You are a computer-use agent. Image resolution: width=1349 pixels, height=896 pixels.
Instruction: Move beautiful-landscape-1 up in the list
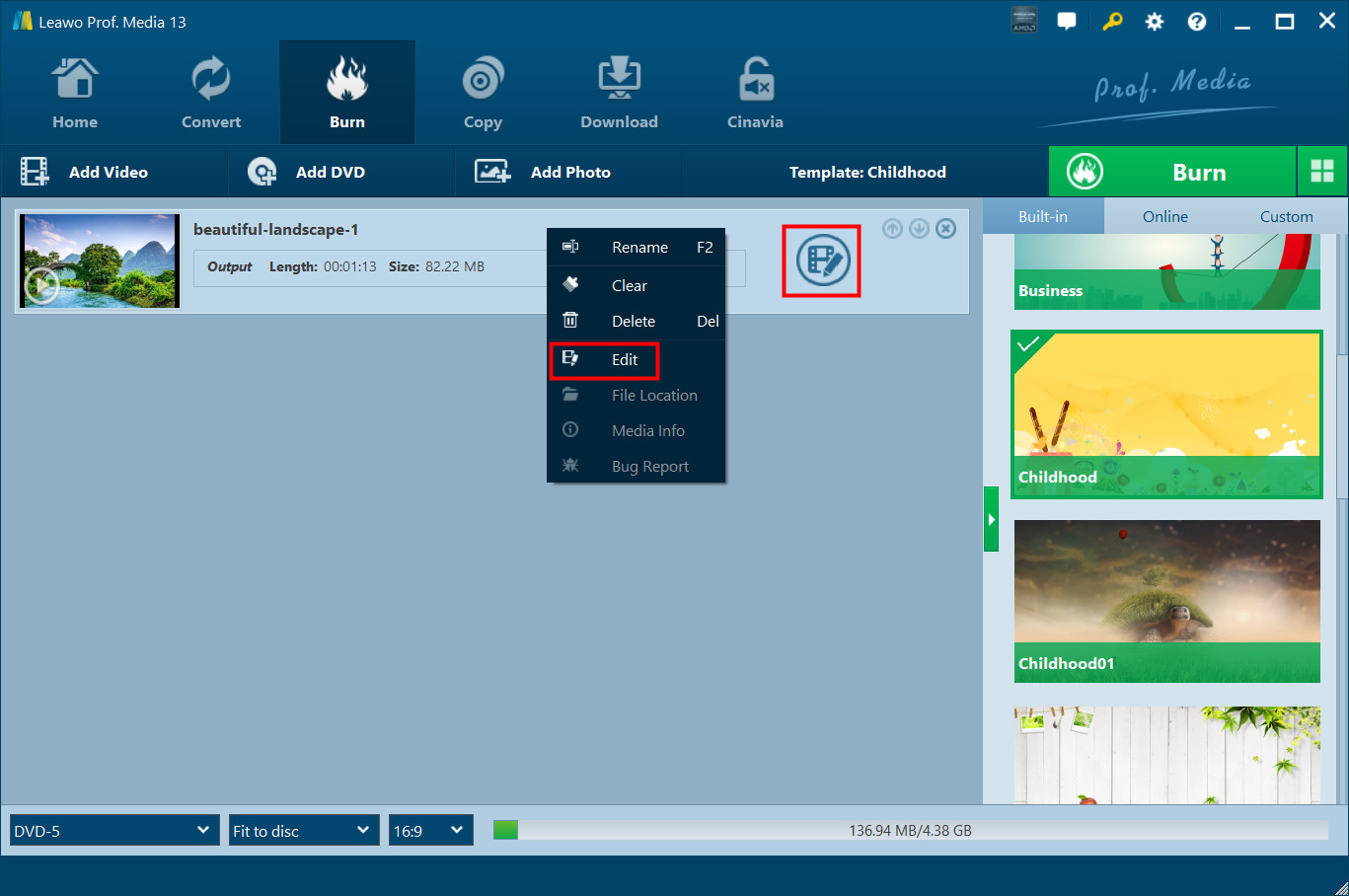(892, 229)
